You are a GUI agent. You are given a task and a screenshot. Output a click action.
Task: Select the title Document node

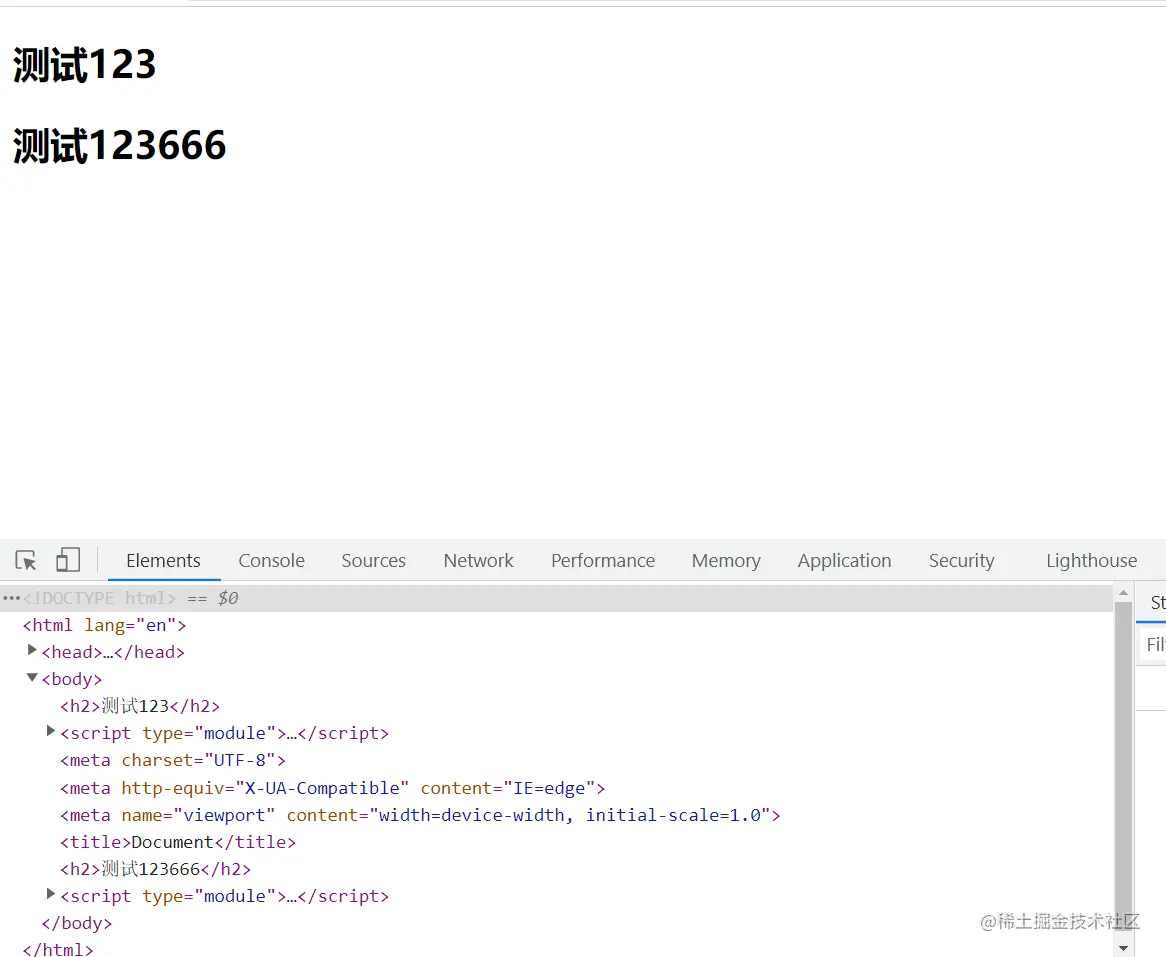pyautogui.click(x=178, y=842)
